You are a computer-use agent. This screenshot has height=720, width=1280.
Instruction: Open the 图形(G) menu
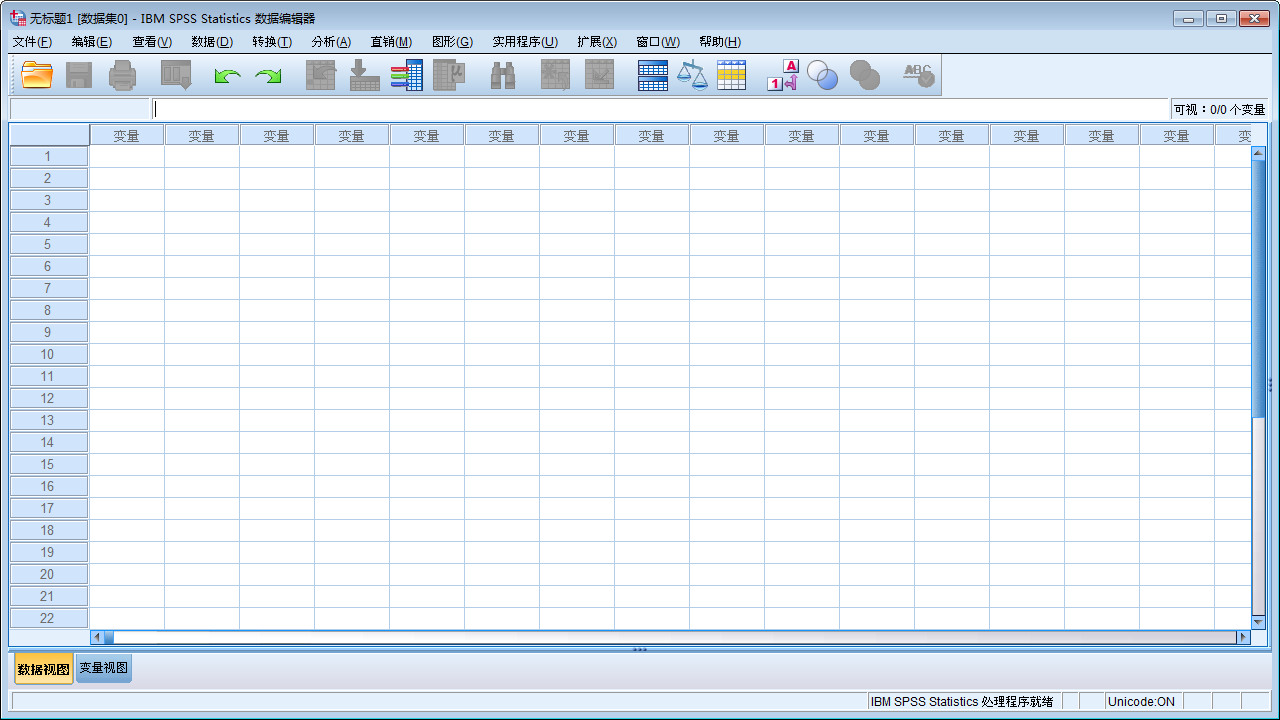pyautogui.click(x=452, y=41)
